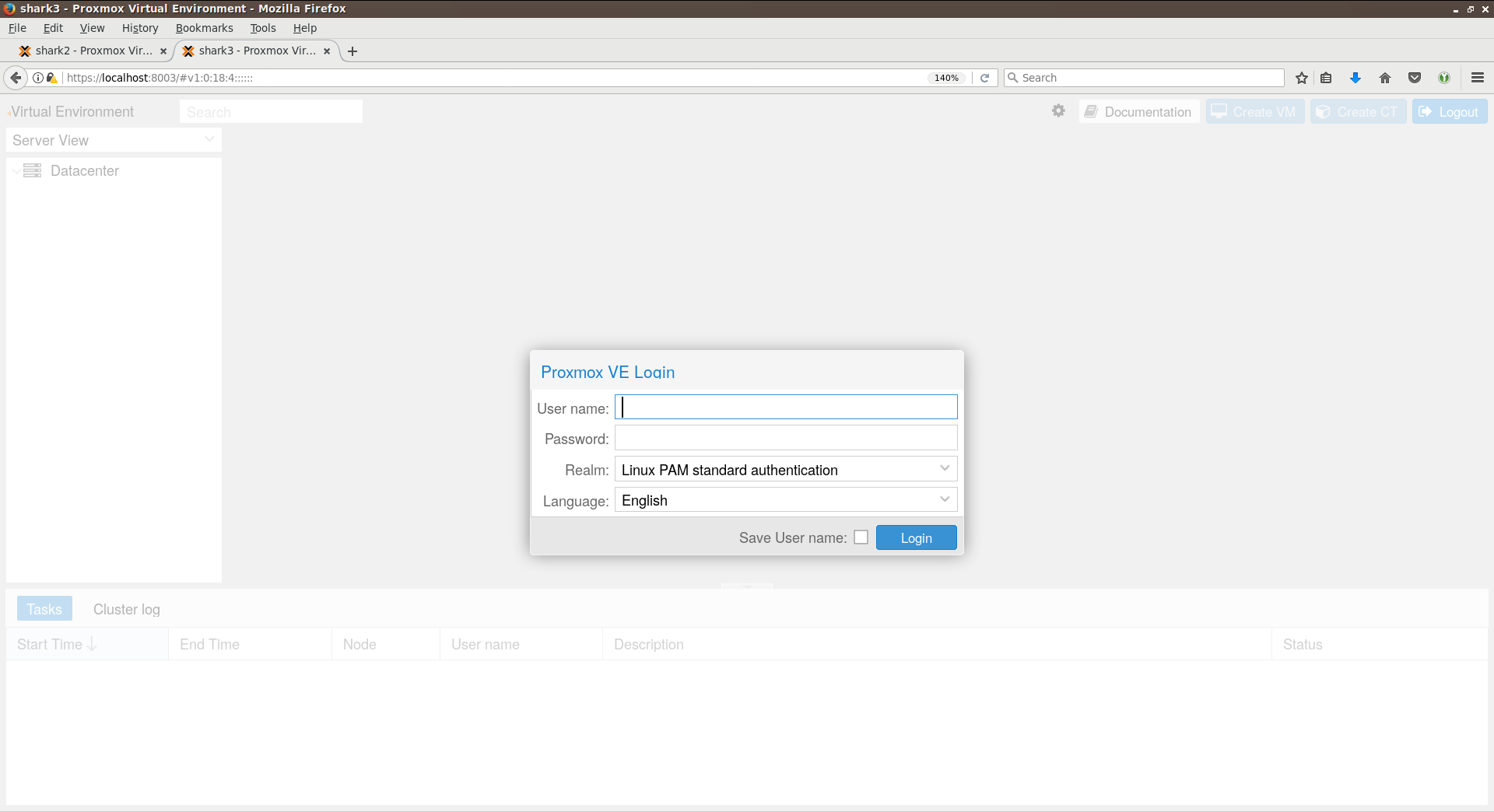This screenshot has height=812, width=1494.
Task: Toggle the Save User name checkbox
Action: tap(861, 537)
